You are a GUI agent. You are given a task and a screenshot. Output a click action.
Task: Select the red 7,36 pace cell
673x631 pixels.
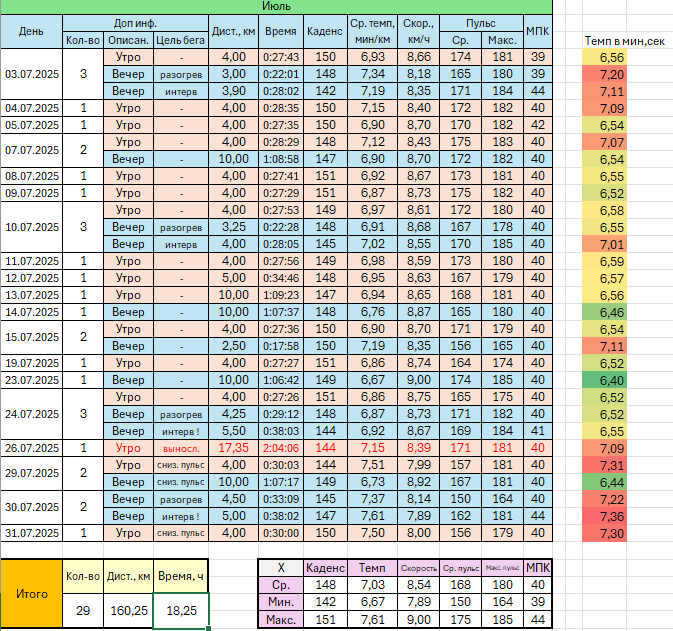611,516
